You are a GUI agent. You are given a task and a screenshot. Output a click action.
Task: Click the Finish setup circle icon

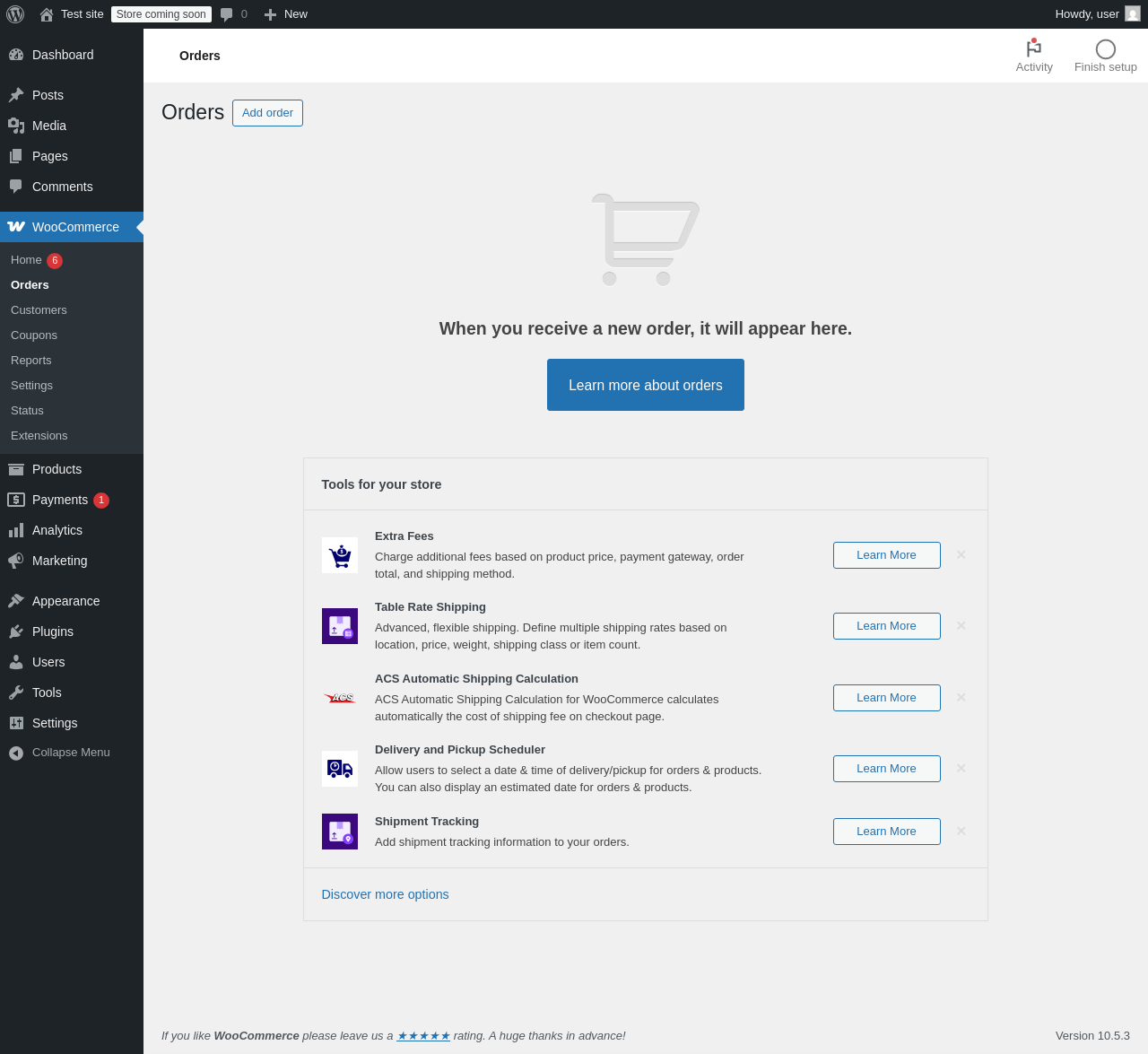pyautogui.click(x=1106, y=49)
